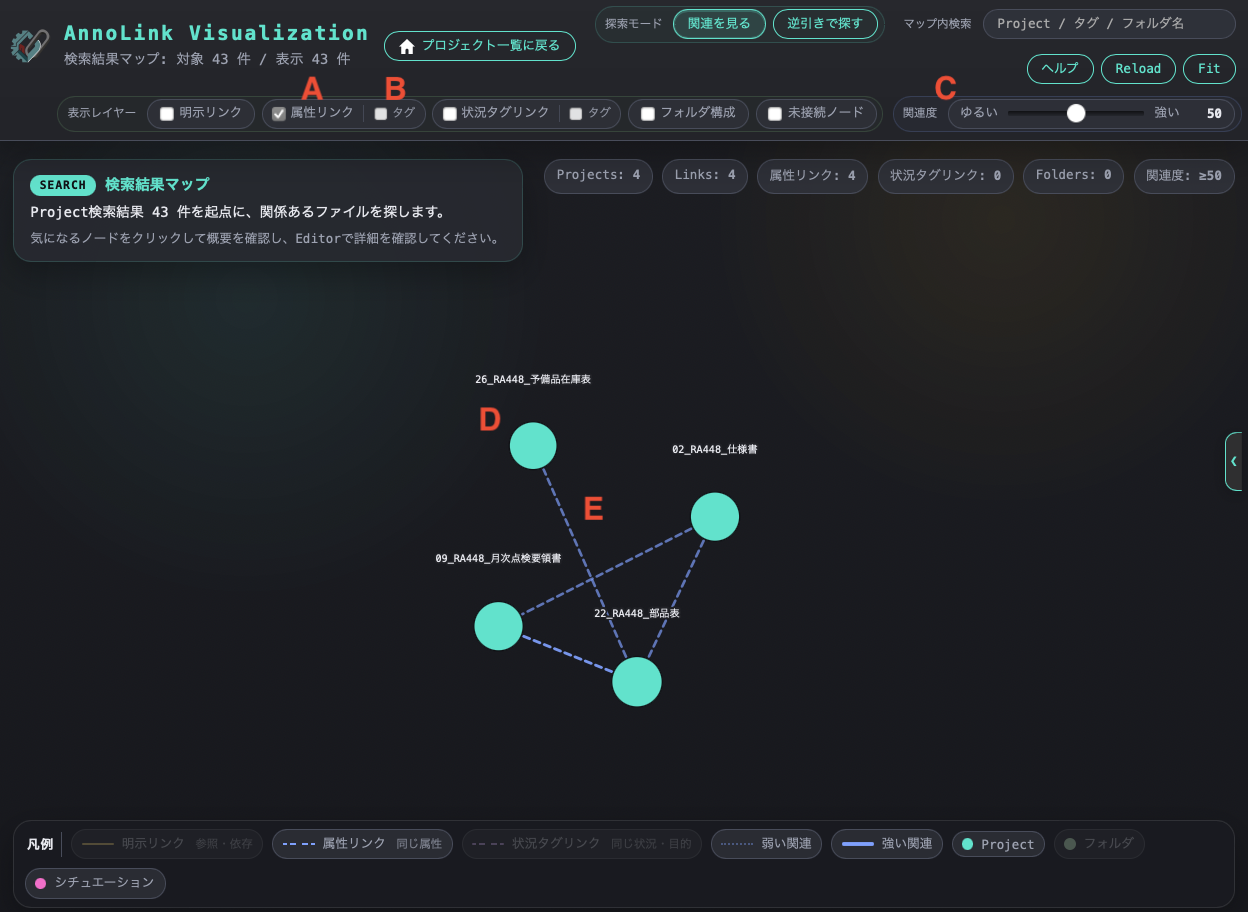The width and height of the screenshot is (1248, 912).
Task: Check the 未接続ノード checkbox
Action: click(x=775, y=114)
